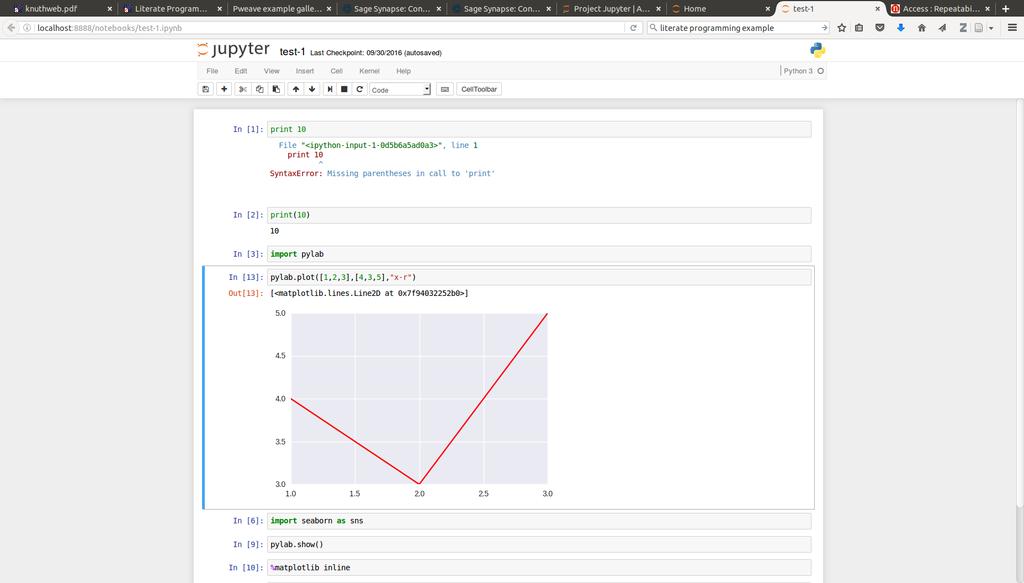Click the Jupyter logo
This screenshot has height=583, width=1024.
233,50
